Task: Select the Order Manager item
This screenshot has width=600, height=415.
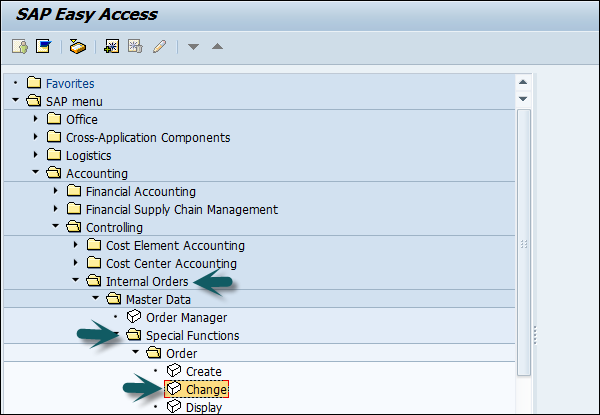Action: (x=179, y=317)
